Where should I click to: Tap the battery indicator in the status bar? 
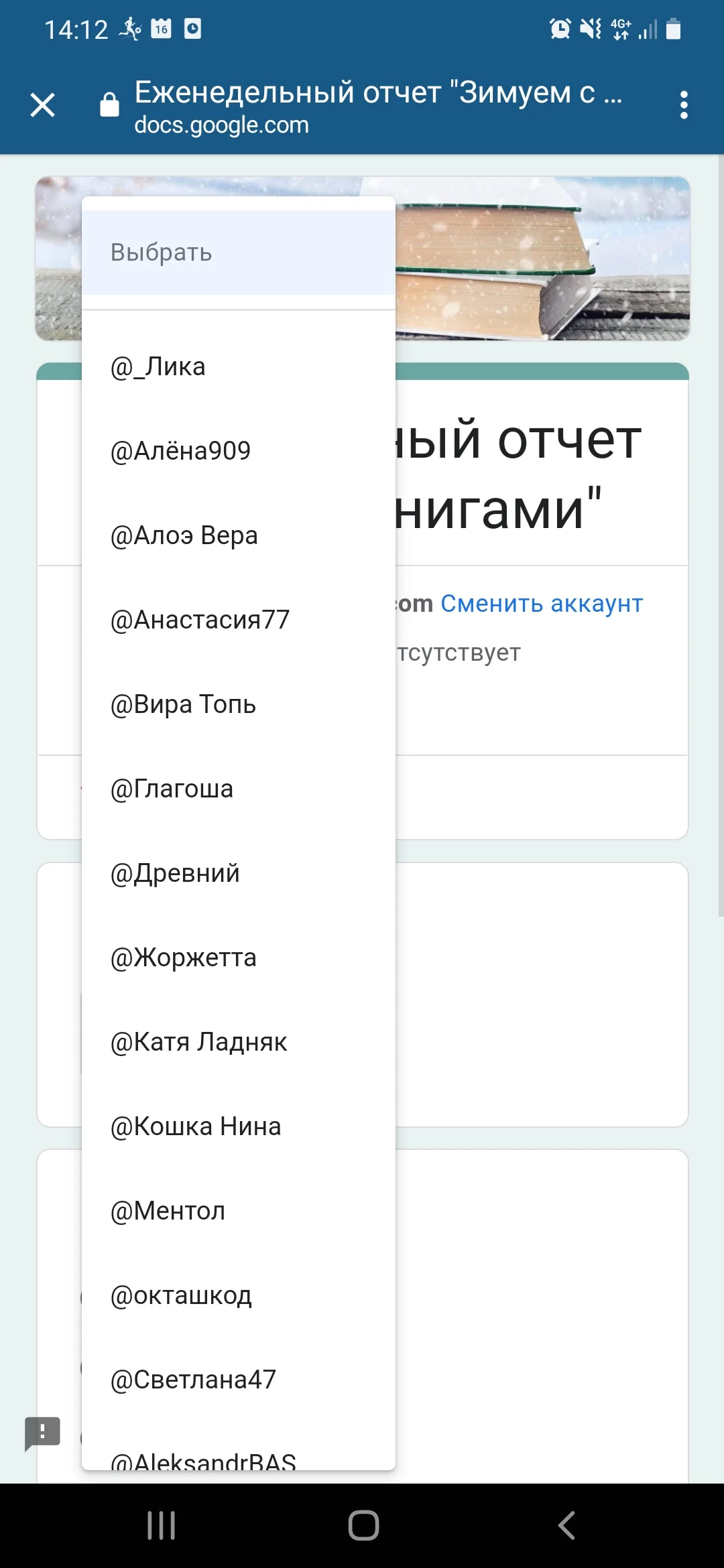click(x=672, y=29)
